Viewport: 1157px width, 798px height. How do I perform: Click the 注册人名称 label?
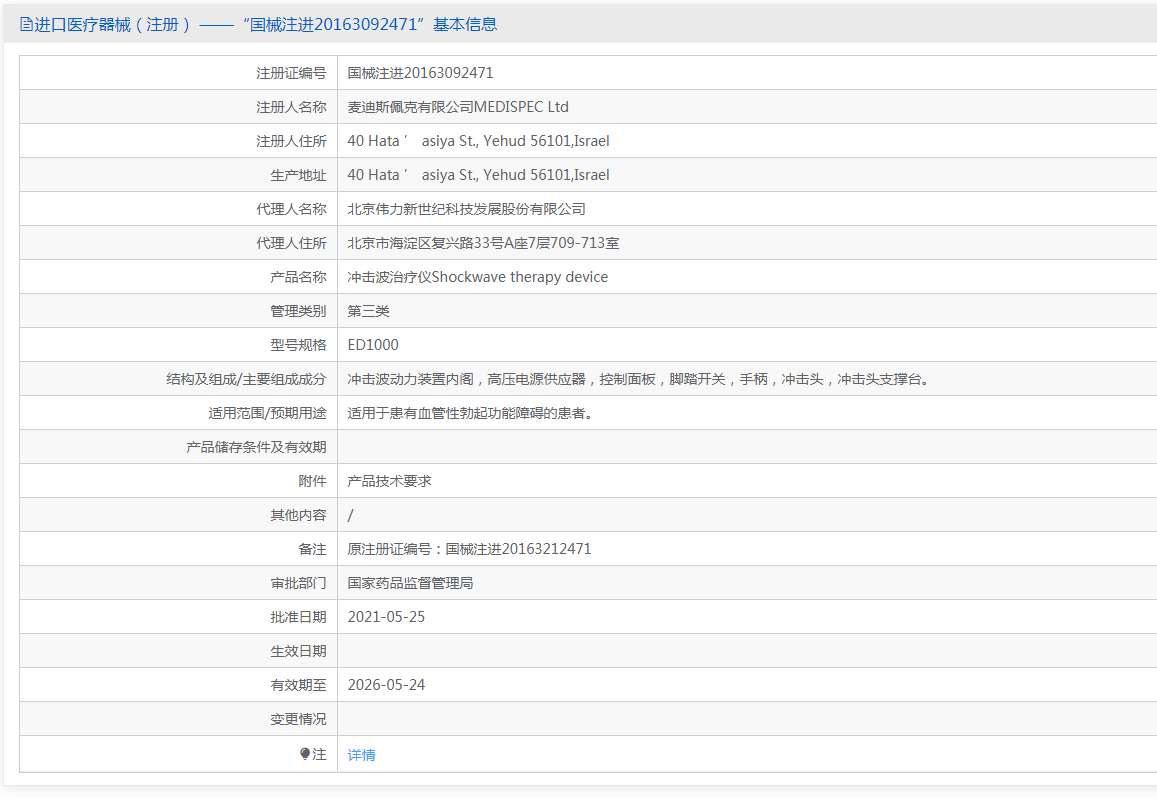tap(291, 107)
